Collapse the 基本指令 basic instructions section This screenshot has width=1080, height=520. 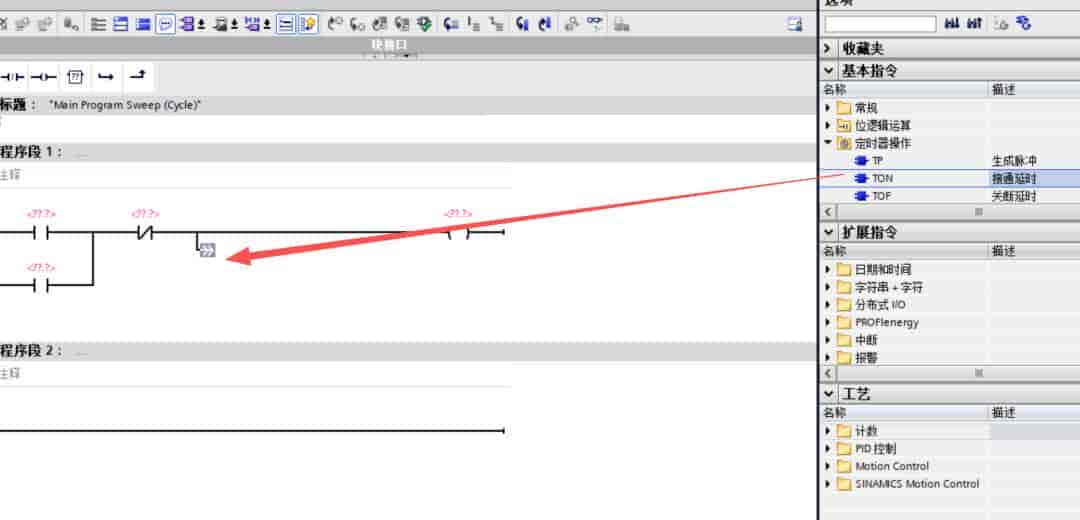828,71
